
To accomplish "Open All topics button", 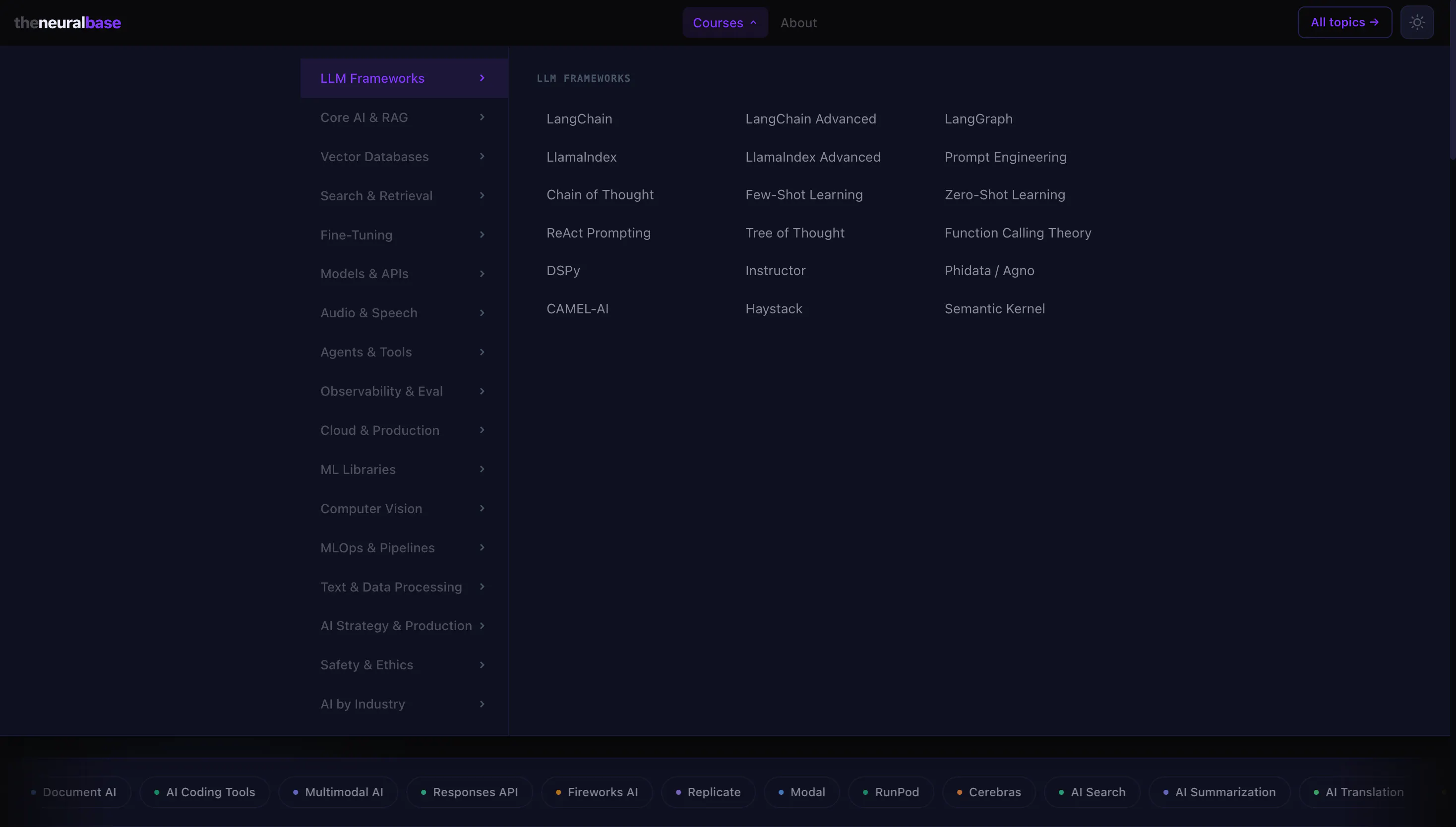I will click(1344, 23).
